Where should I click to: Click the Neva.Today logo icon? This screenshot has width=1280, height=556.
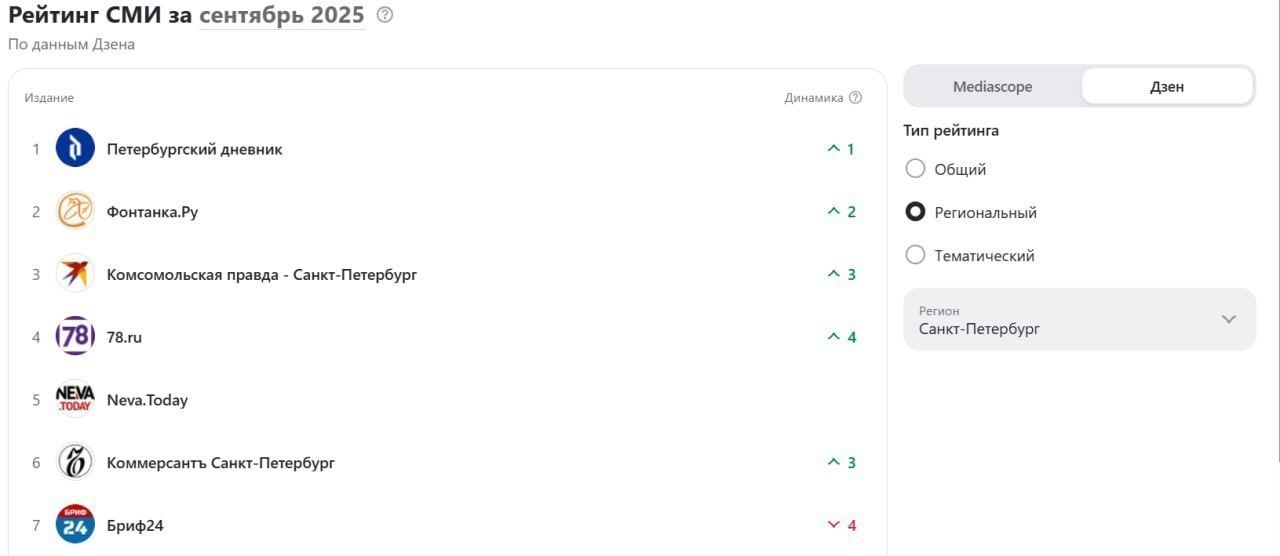(75, 400)
